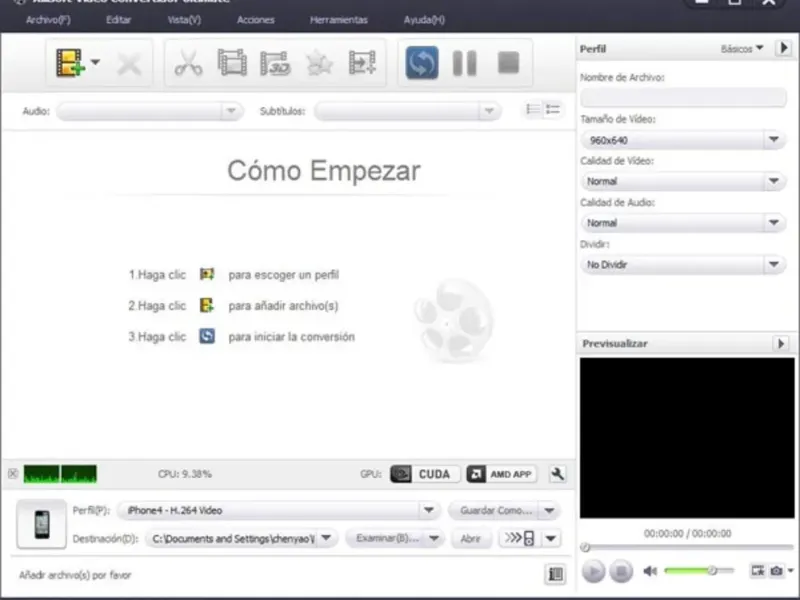Toggle CUDA GPU acceleration
This screenshot has width=800, height=600.
point(425,474)
